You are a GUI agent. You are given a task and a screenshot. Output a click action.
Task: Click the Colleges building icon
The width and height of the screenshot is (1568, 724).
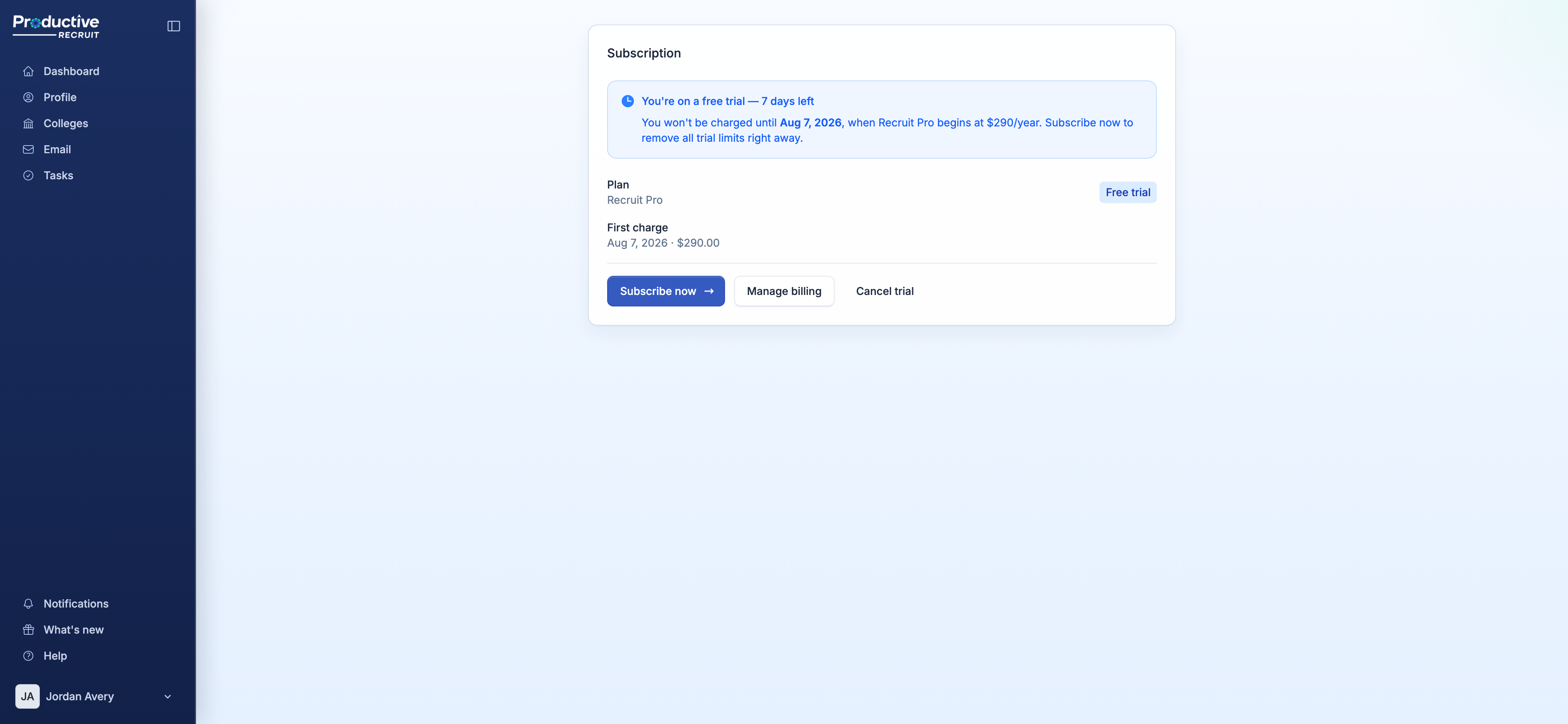coord(28,124)
